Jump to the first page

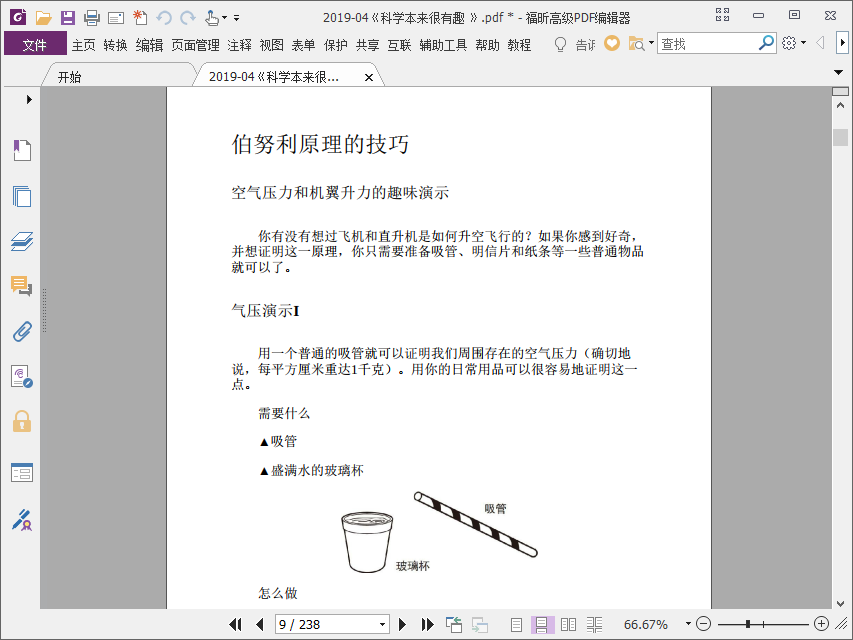(235, 624)
